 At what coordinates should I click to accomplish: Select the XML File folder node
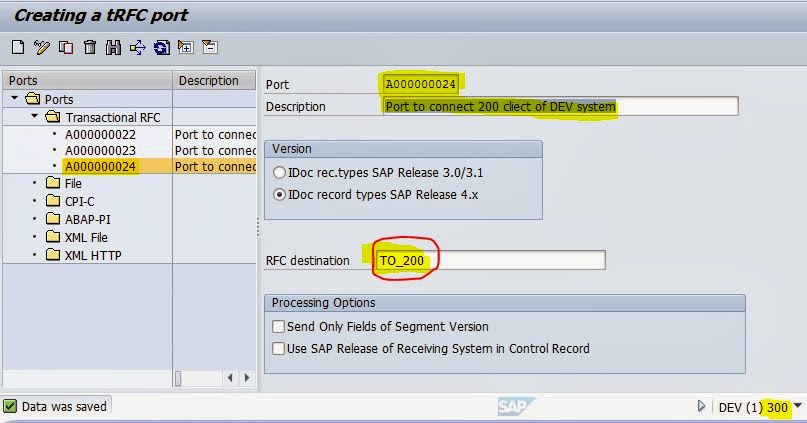tap(86, 237)
